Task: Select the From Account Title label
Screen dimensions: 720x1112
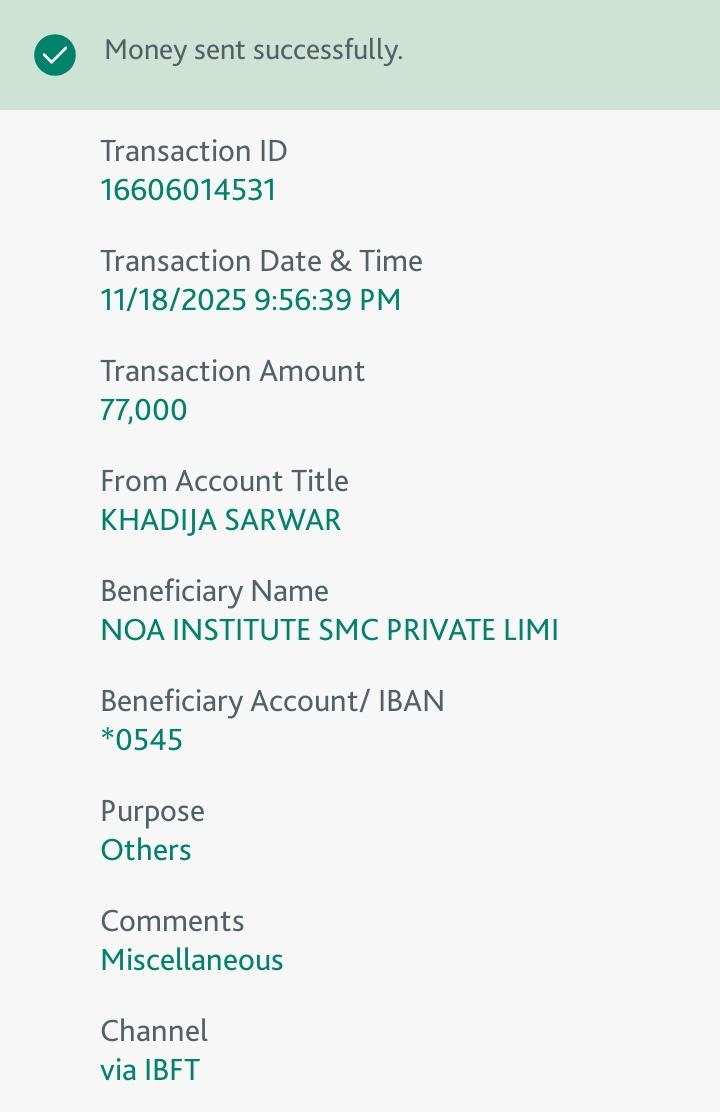Action: pyautogui.click(x=224, y=481)
